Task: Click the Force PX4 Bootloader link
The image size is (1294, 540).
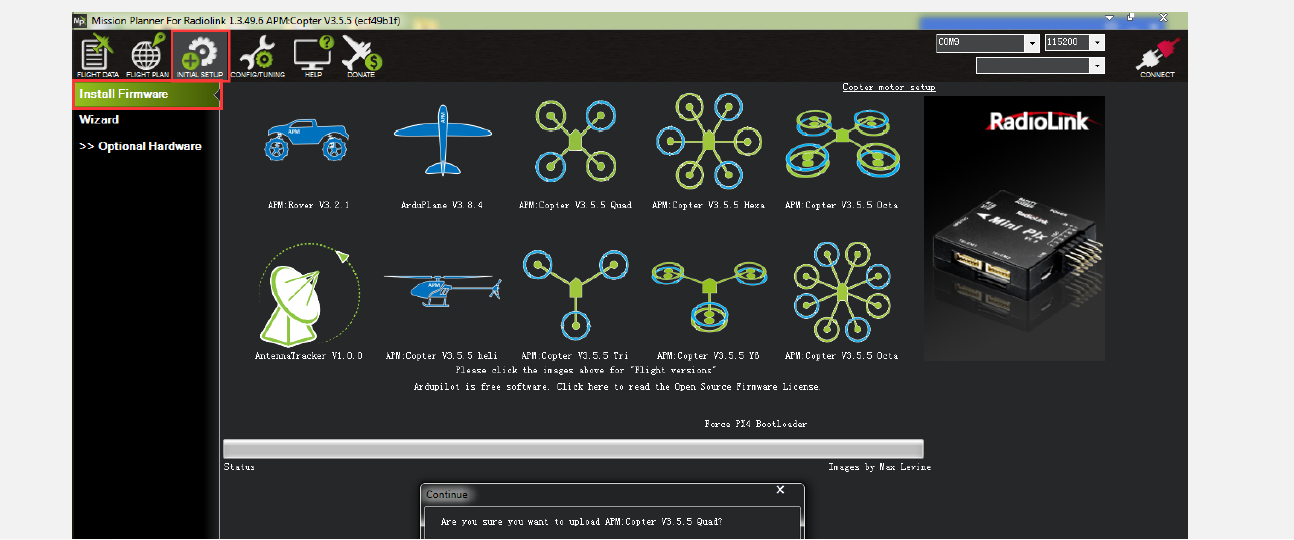Action: 755,424
